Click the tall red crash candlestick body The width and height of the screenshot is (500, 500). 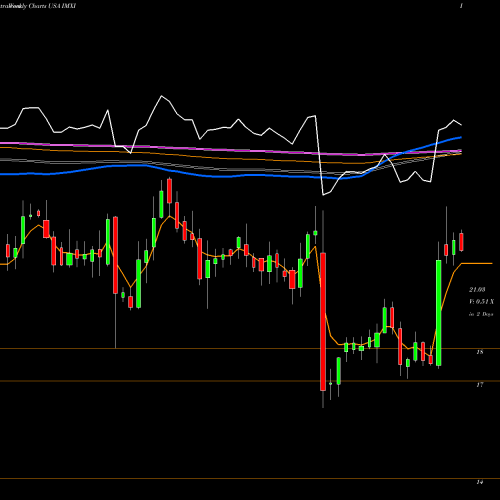323,322
